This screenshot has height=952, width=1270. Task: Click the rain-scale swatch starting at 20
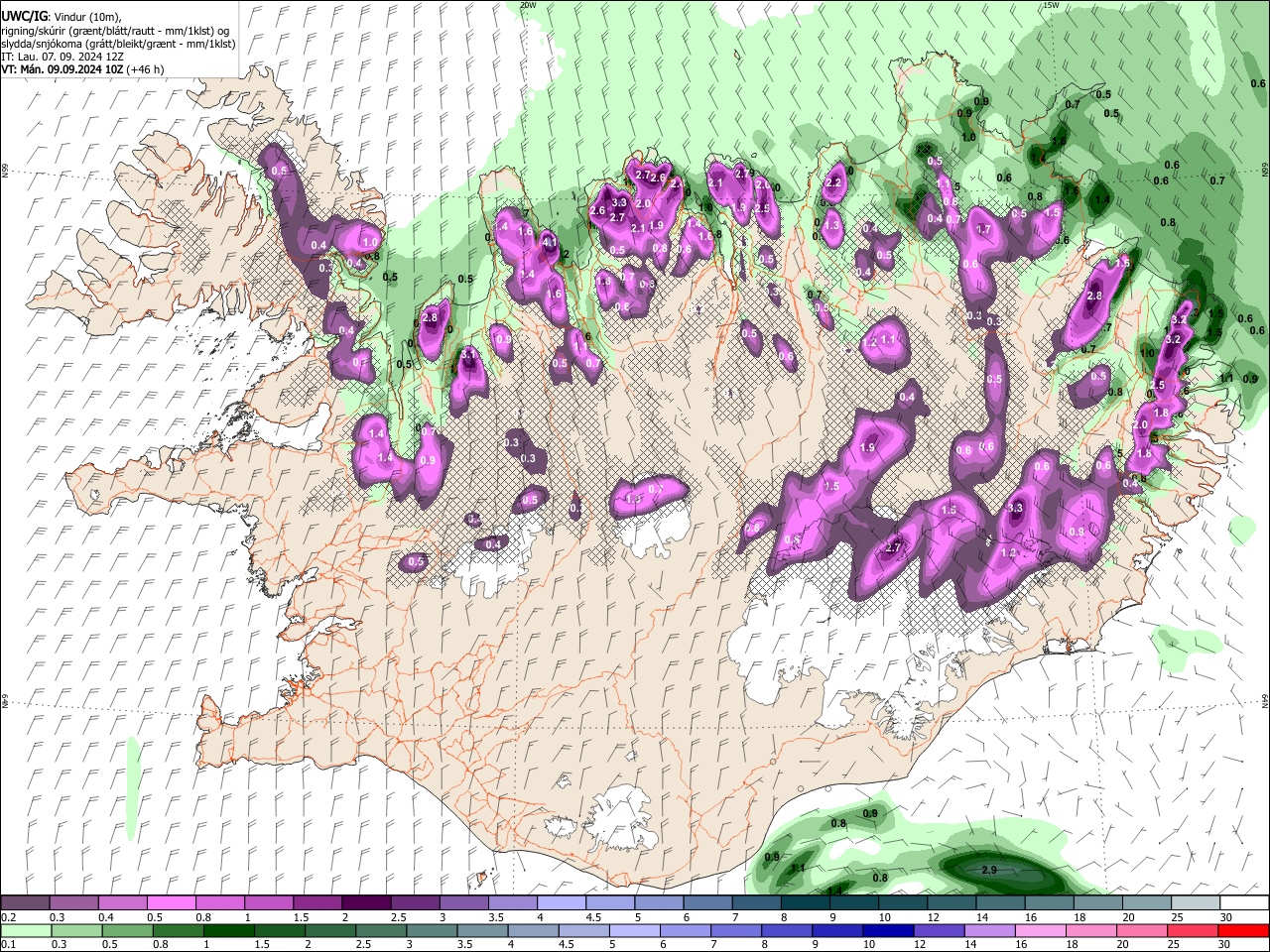click(x=1142, y=930)
